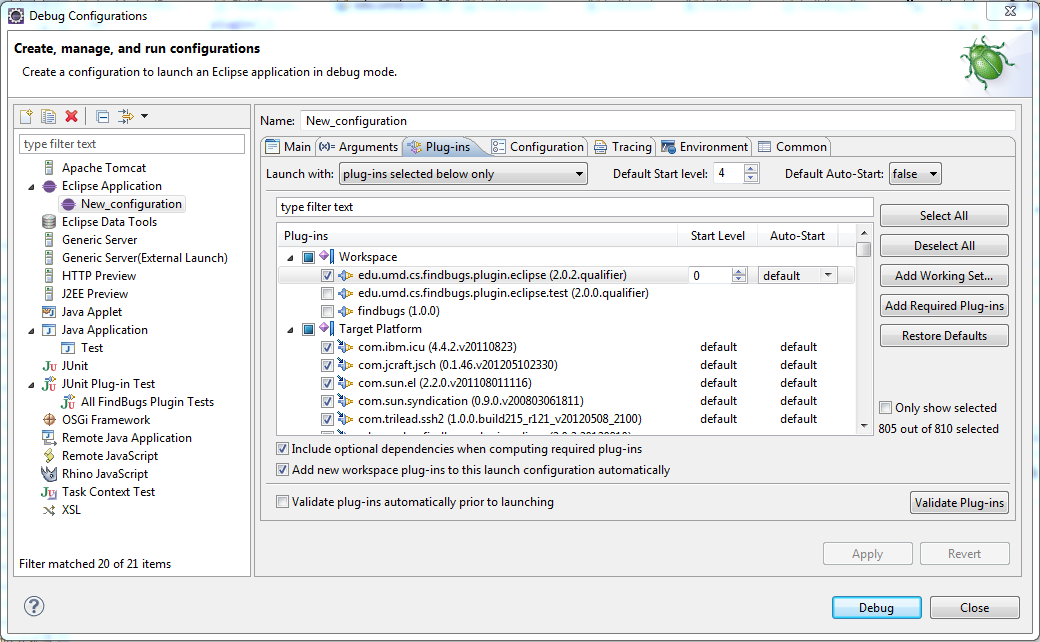Toggle Add new workspace plug-ins automatically checkbox
This screenshot has height=642, width=1040.
[283, 470]
